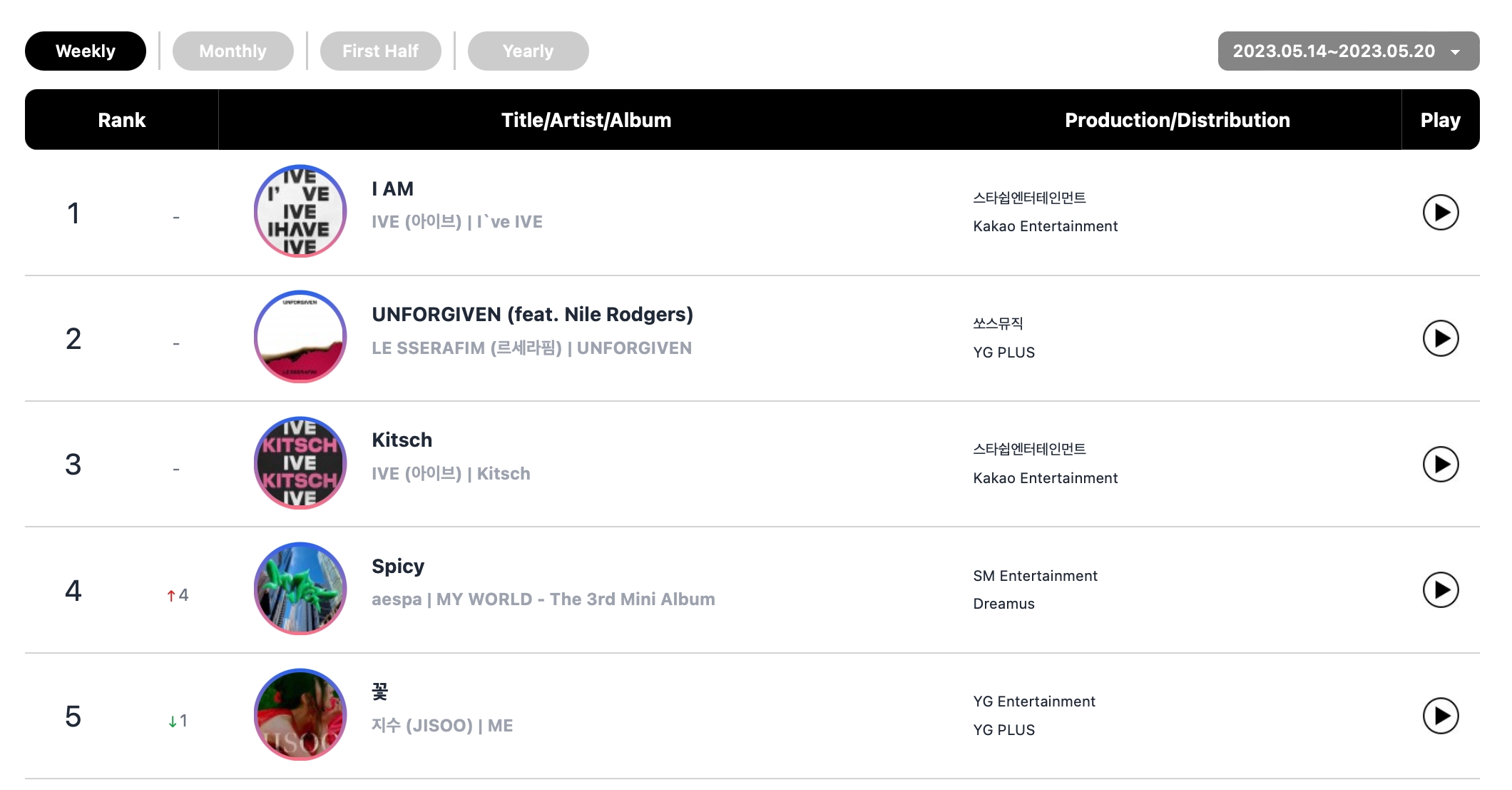1512x790 pixels.
Task: Open the MY WORLD album cover thumbnail
Action: [300, 589]
